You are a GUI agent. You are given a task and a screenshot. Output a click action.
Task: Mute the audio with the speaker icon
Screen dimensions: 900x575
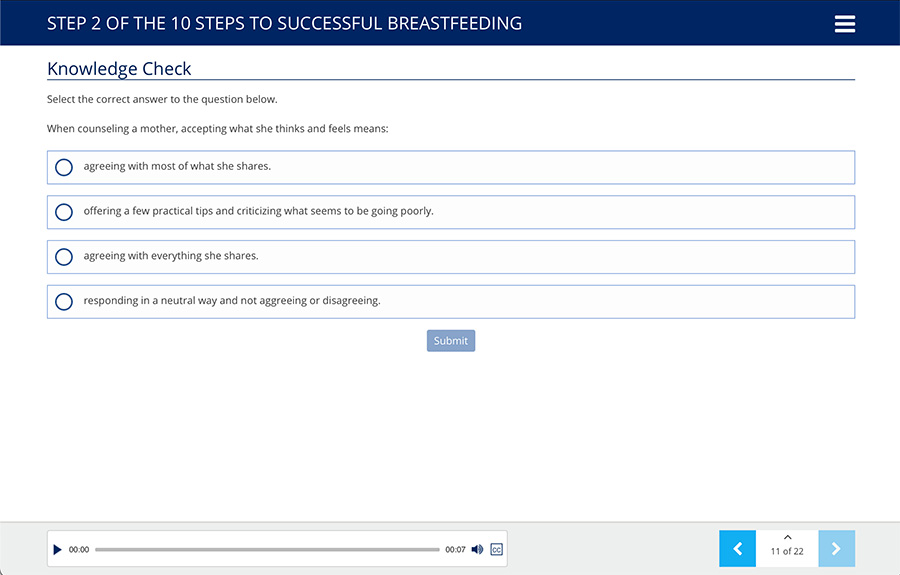click(477, 549)
